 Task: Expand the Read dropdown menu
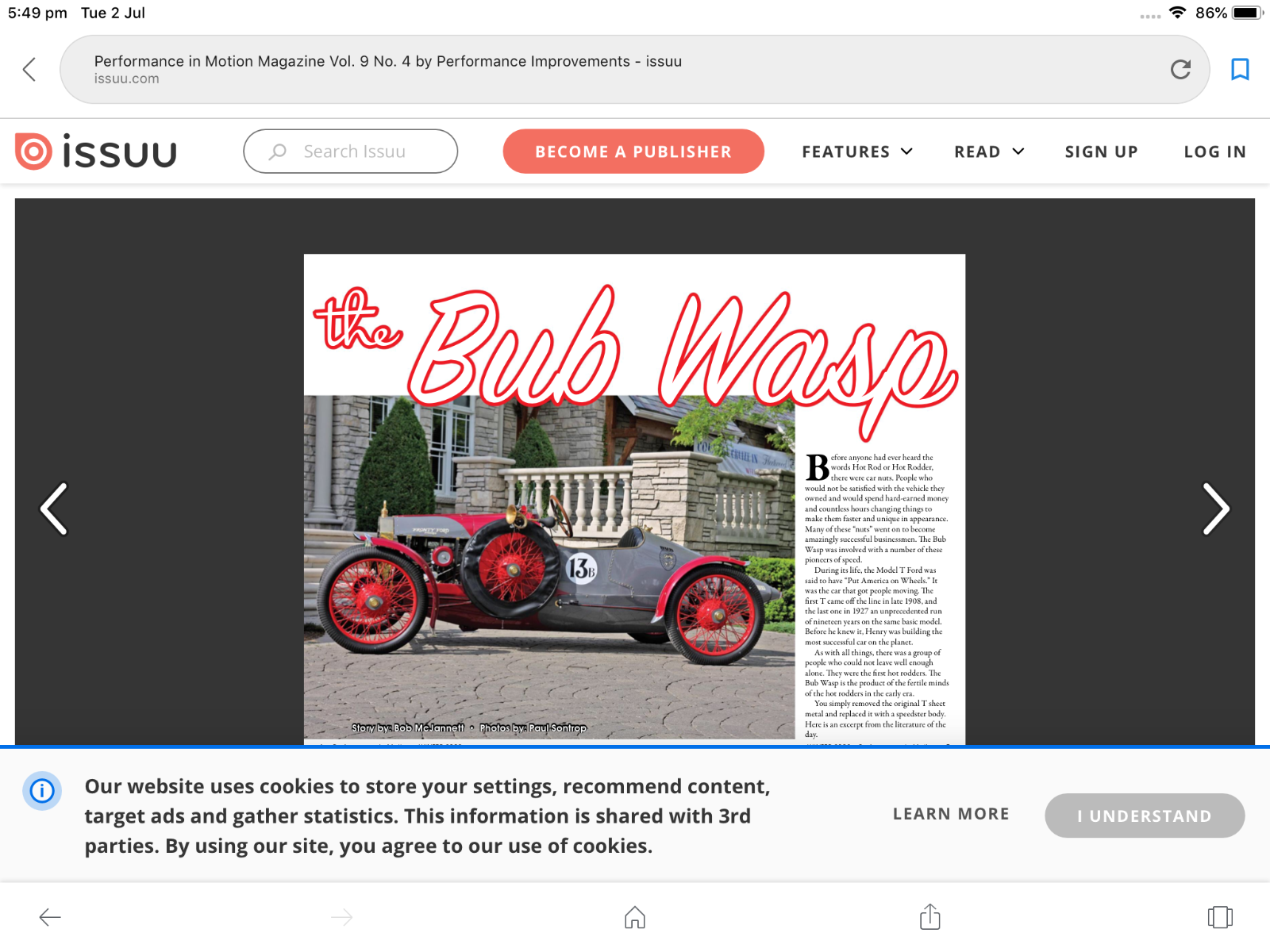point(989,152)
